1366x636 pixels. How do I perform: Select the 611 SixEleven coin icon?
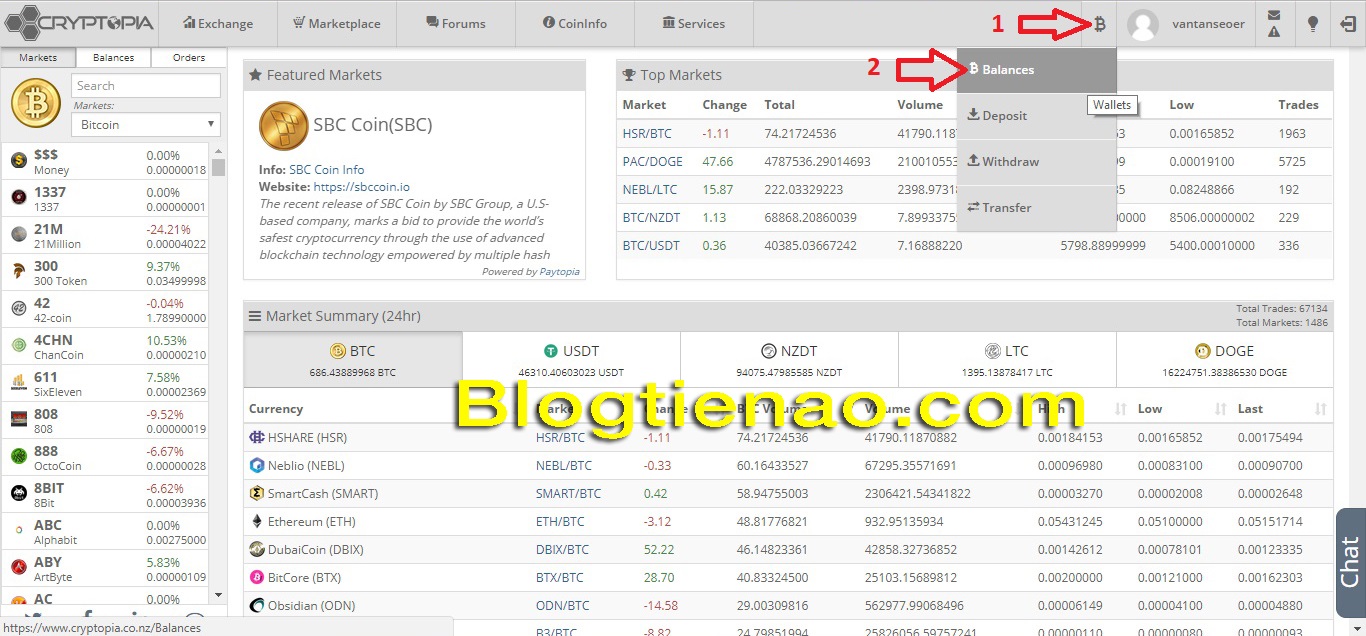(18, 383)
